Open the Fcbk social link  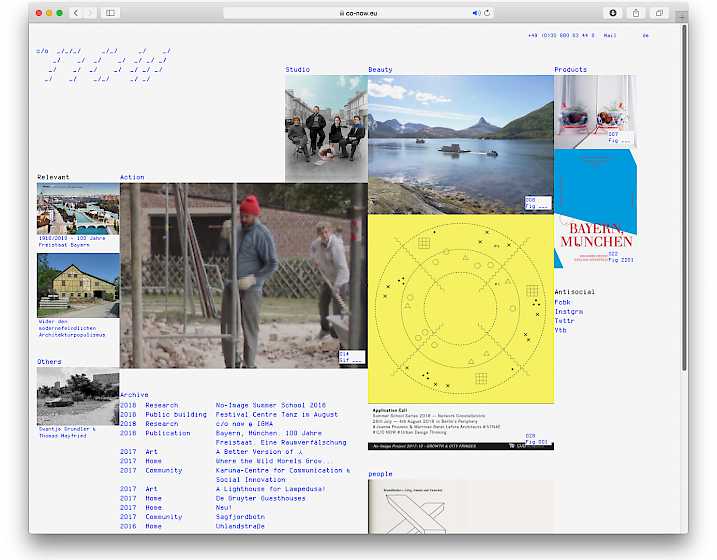[x=562, y=302]
